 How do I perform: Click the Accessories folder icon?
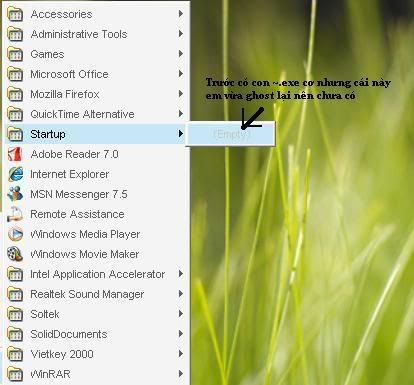pyautogui.click(x=15, y=14)
